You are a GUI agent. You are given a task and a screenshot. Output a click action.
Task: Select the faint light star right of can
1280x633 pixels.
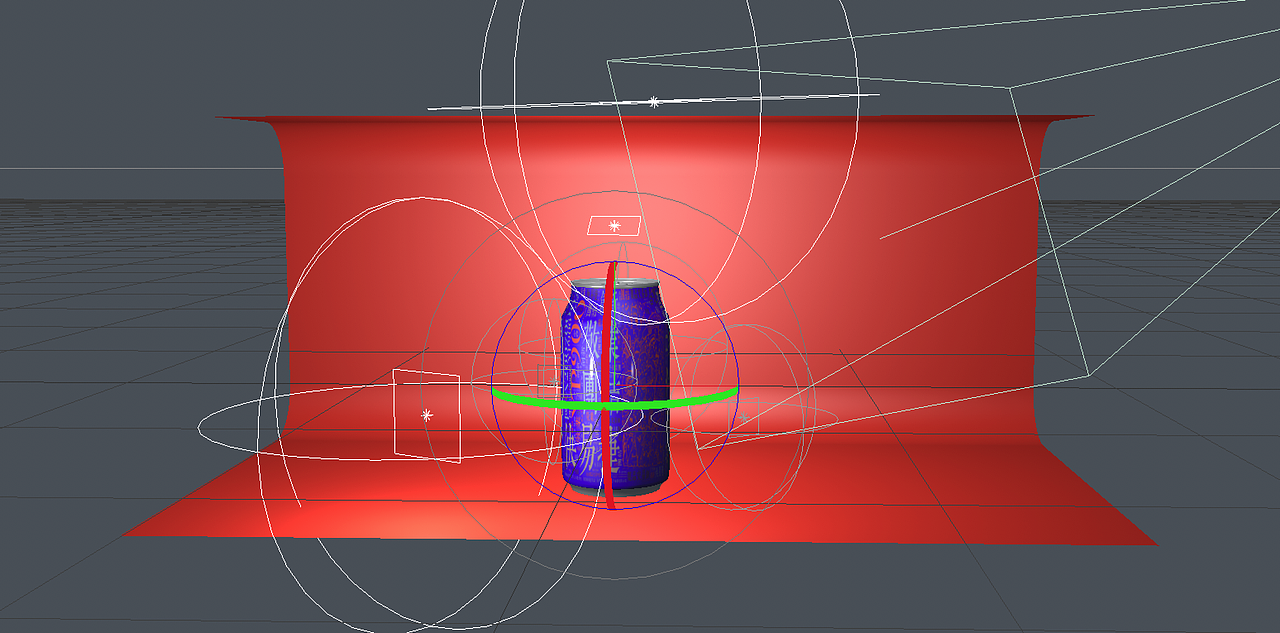tap(744, 416)
